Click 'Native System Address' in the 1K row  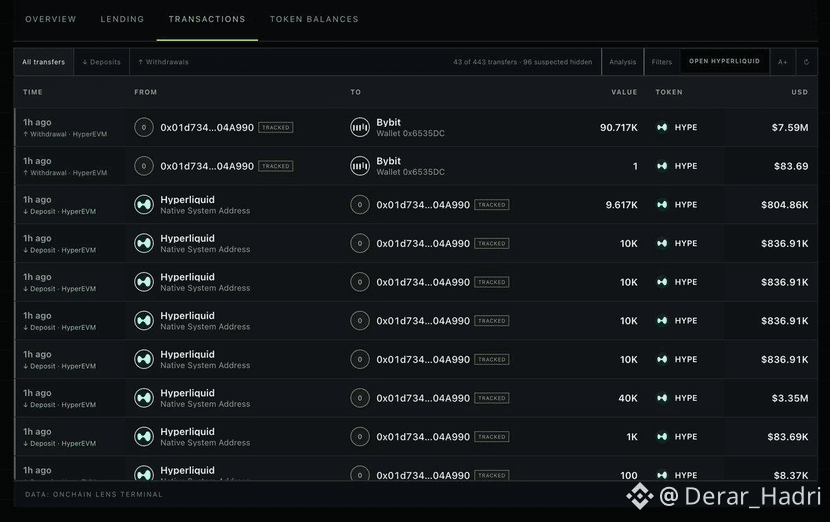pos(205,443)
